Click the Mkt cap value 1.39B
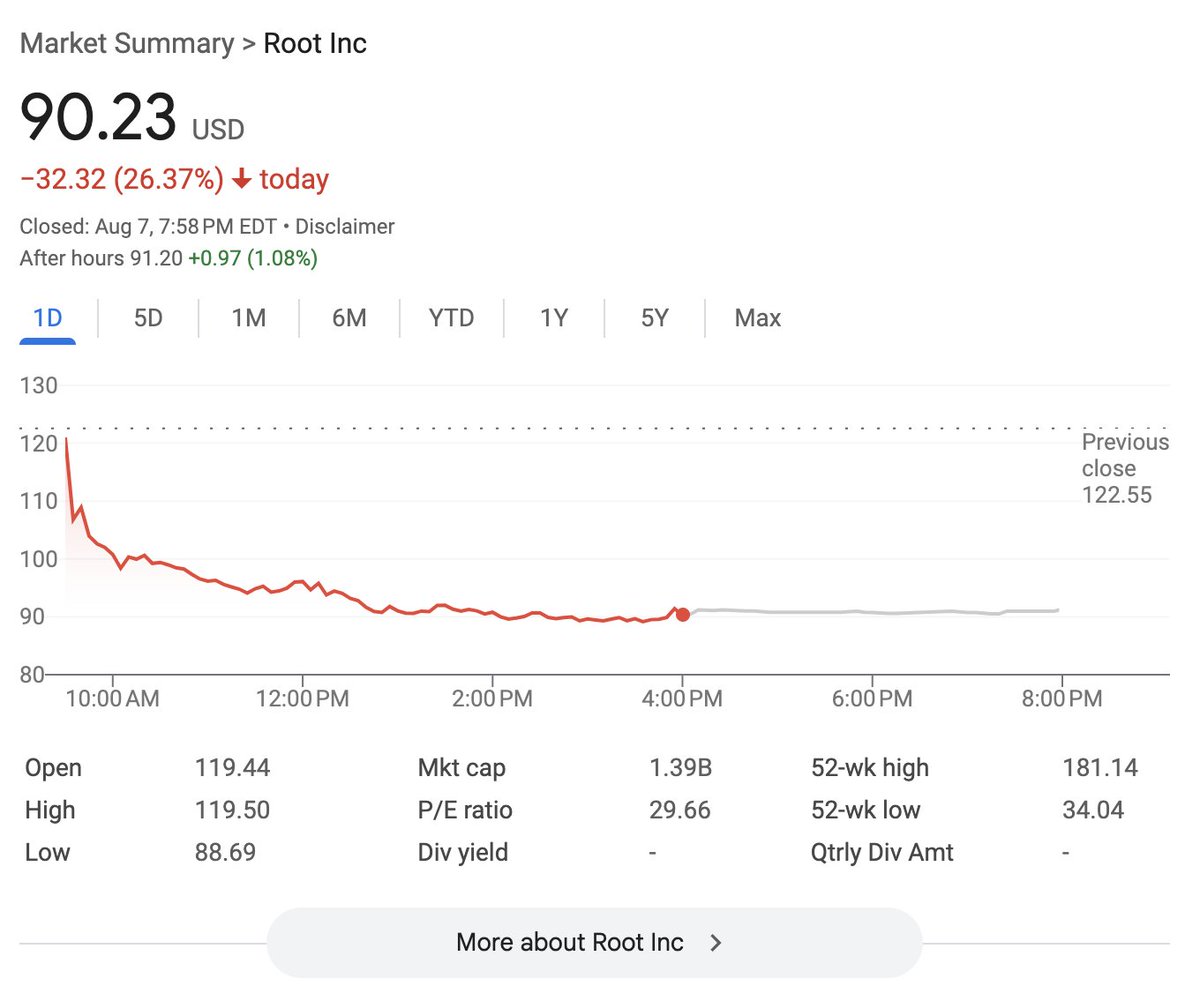The height and width of the screenshot is (986, 1200). click(680, 768)
